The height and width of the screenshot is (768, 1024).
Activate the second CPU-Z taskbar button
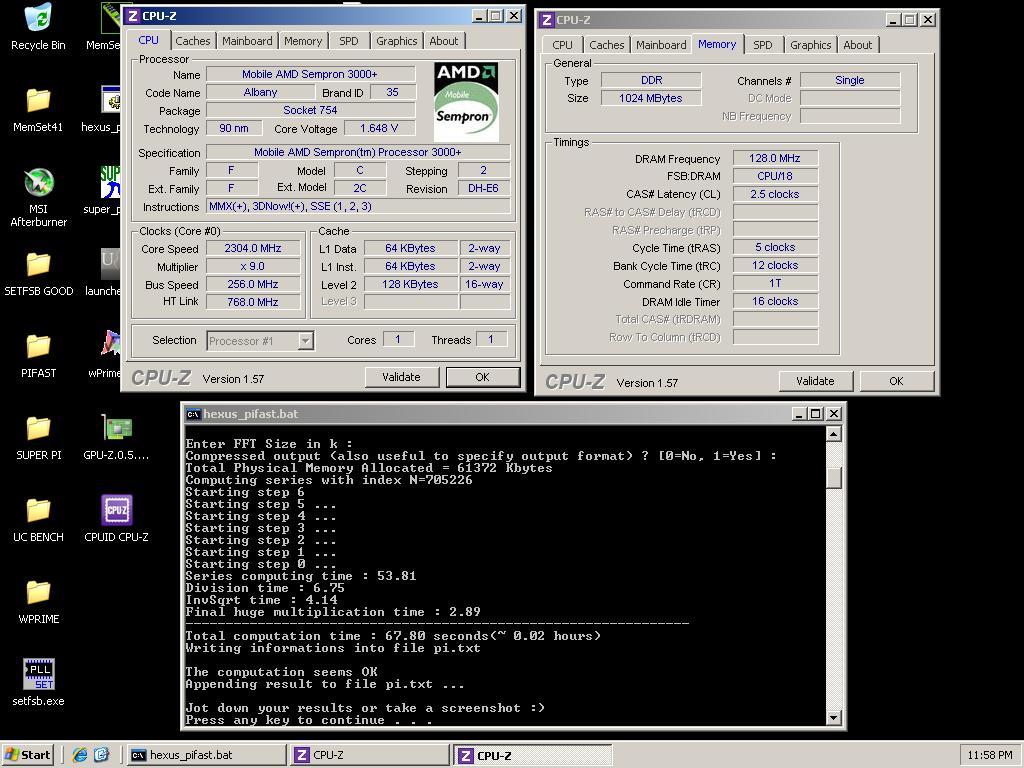pos(532,756)
